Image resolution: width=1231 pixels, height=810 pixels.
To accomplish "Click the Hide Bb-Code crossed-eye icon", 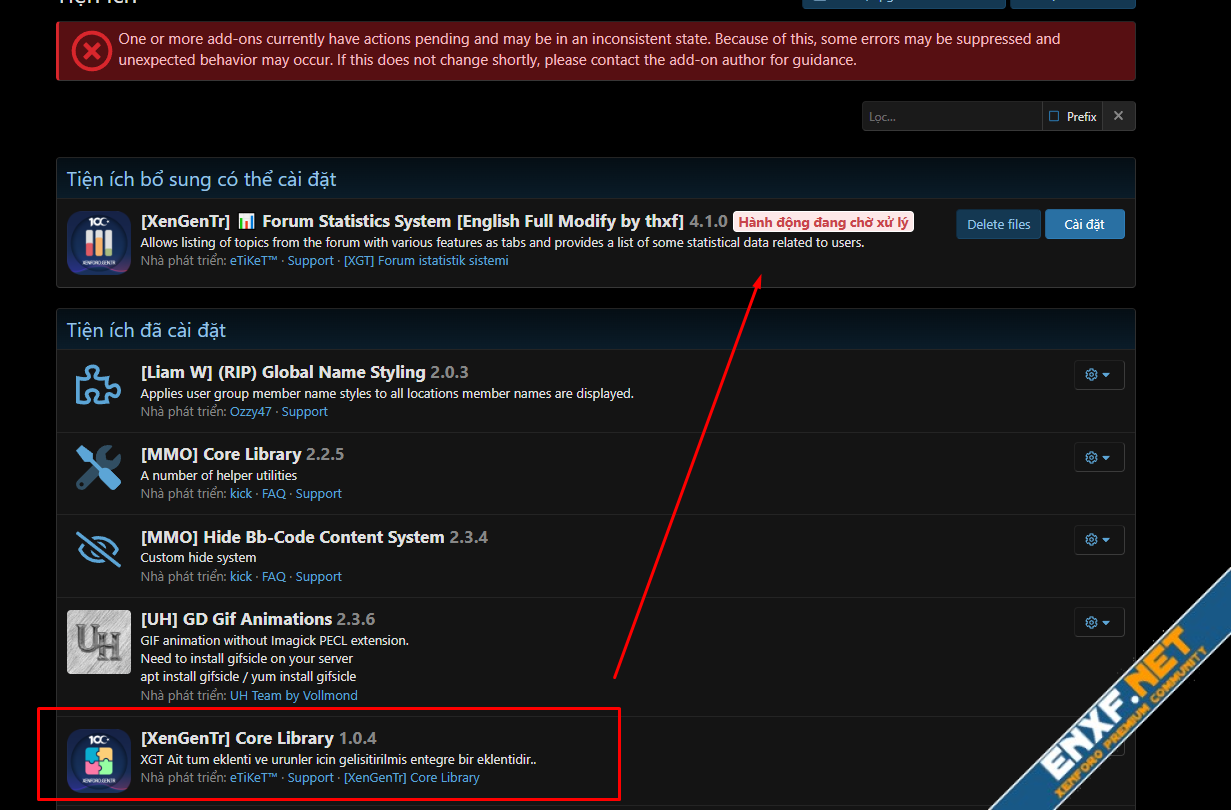I will click(99, 550).
